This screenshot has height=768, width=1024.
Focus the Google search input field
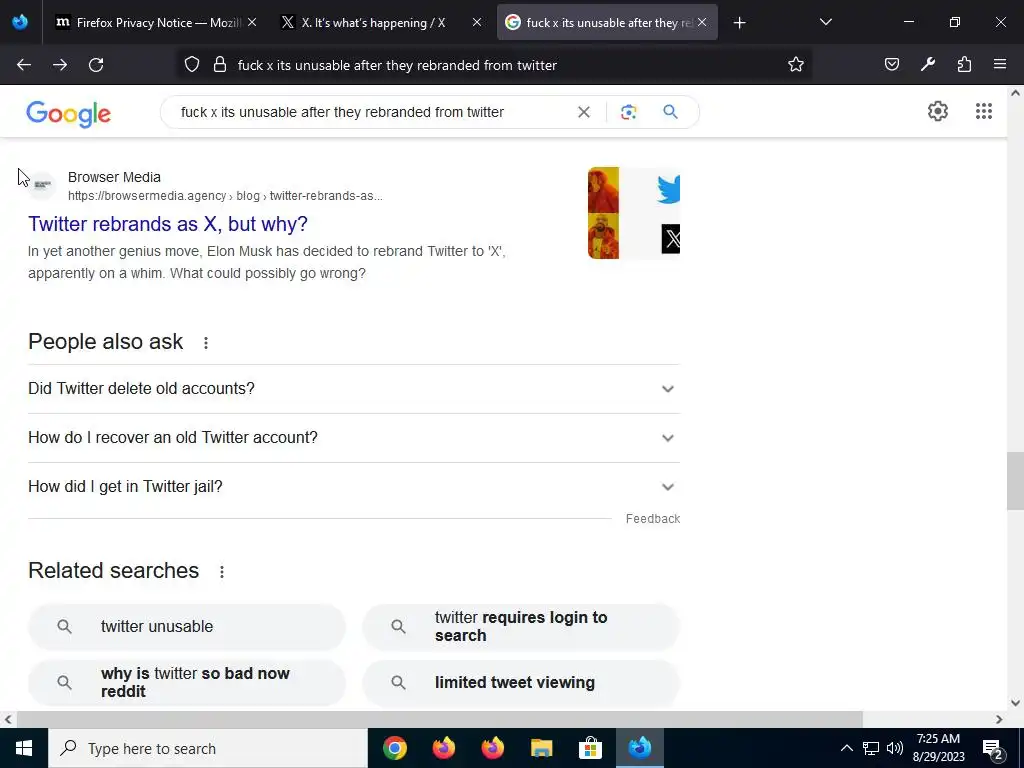click(372, 112)
